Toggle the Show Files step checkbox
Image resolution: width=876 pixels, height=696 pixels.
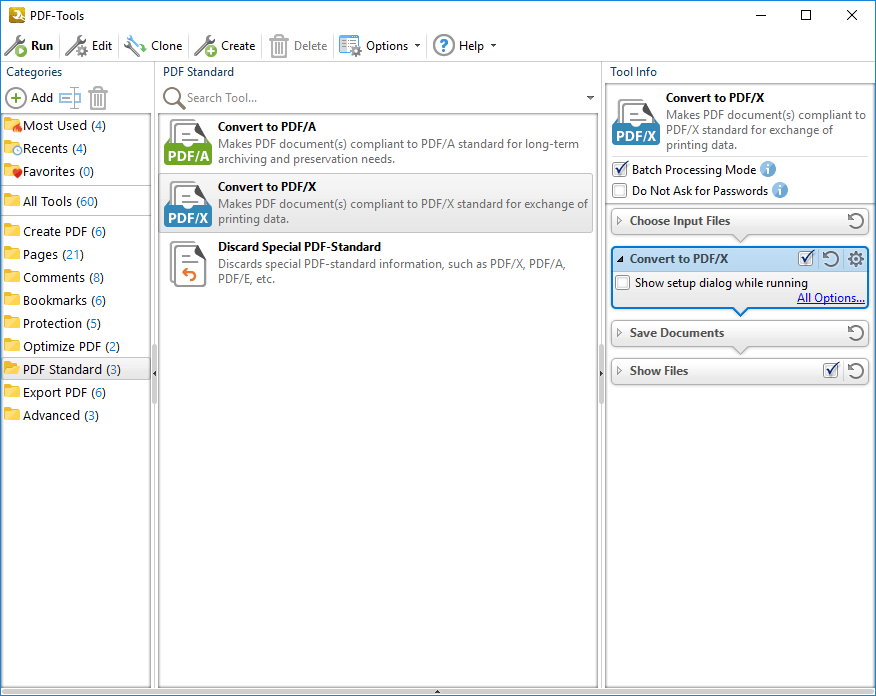point(831,370)
